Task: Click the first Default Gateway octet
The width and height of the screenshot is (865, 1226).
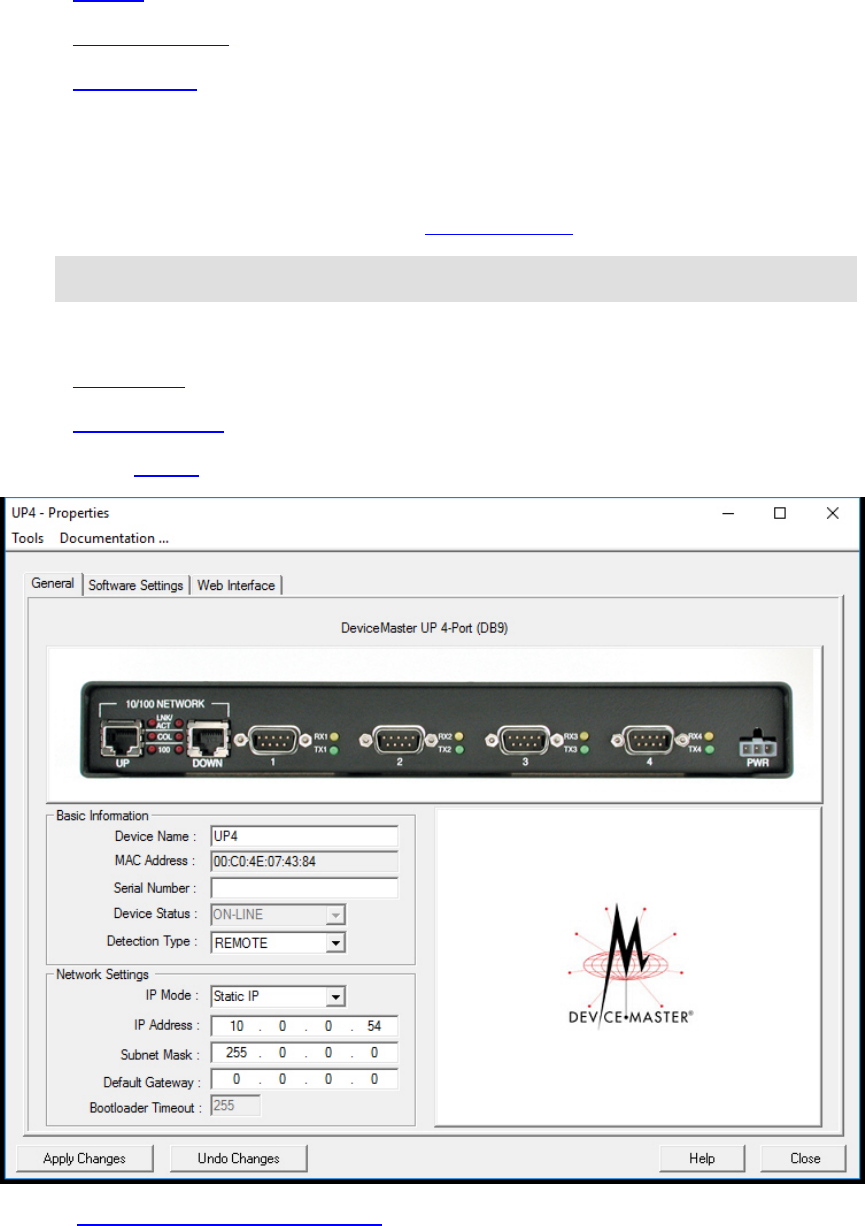Action: pyautogui.click(x=235, y=1080)
